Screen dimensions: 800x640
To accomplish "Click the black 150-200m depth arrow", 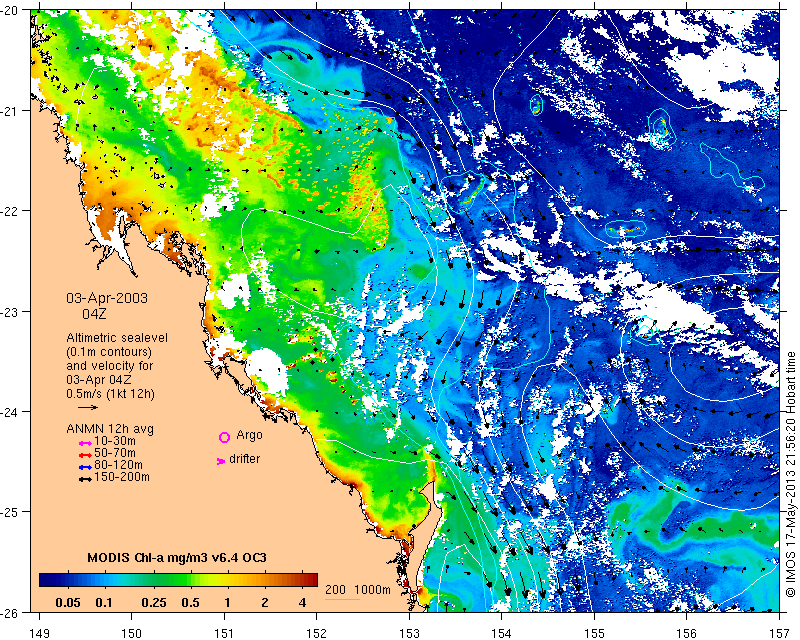I will coord(85,479).
